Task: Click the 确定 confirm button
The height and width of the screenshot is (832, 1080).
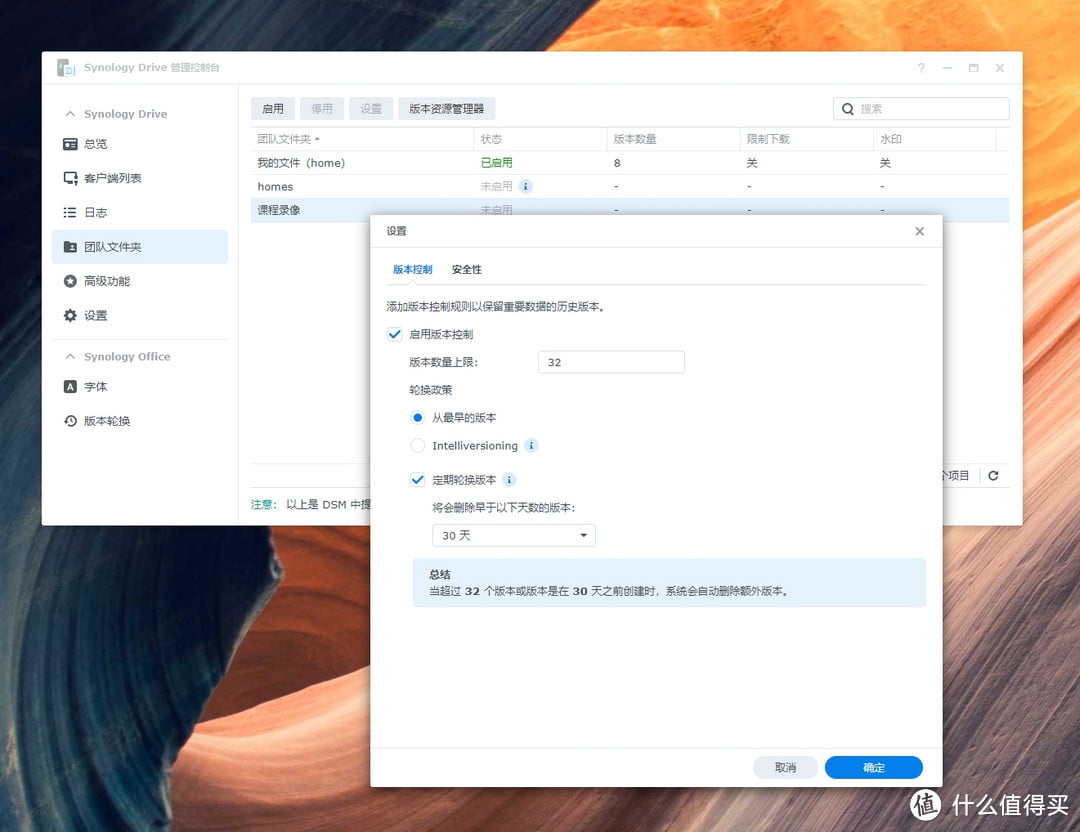Action: pyautogui.click(x=873, y=768)
